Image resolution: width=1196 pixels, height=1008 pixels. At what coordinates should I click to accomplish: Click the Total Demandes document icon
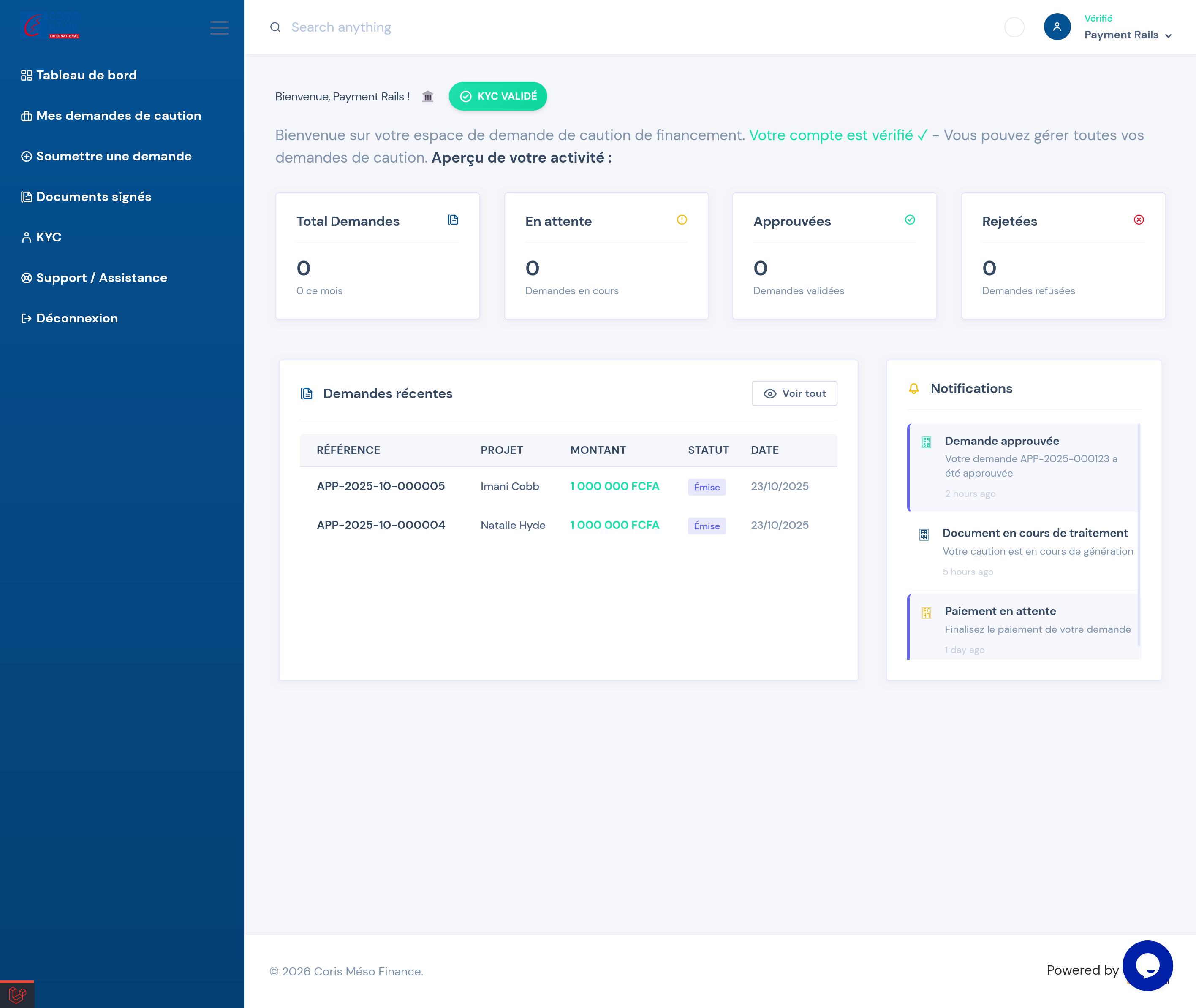453,220
